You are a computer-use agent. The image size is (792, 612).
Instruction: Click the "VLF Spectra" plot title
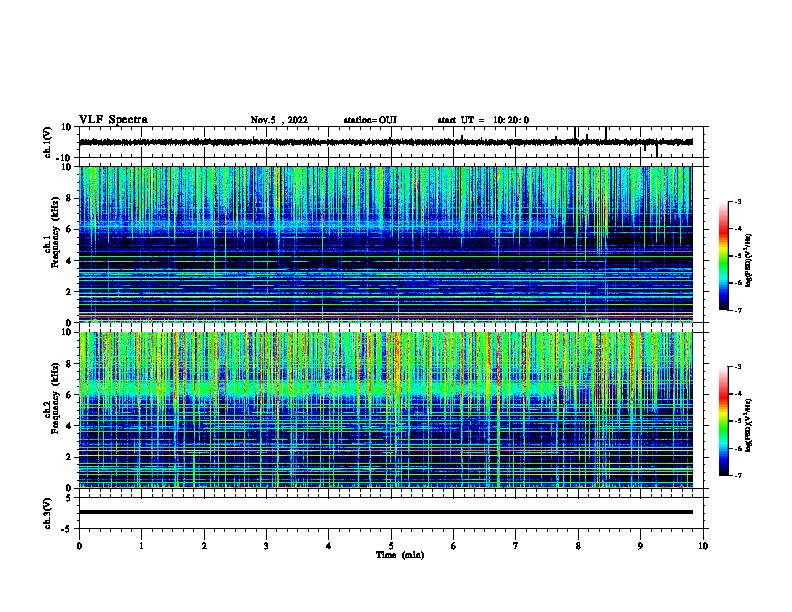(113, 120)
